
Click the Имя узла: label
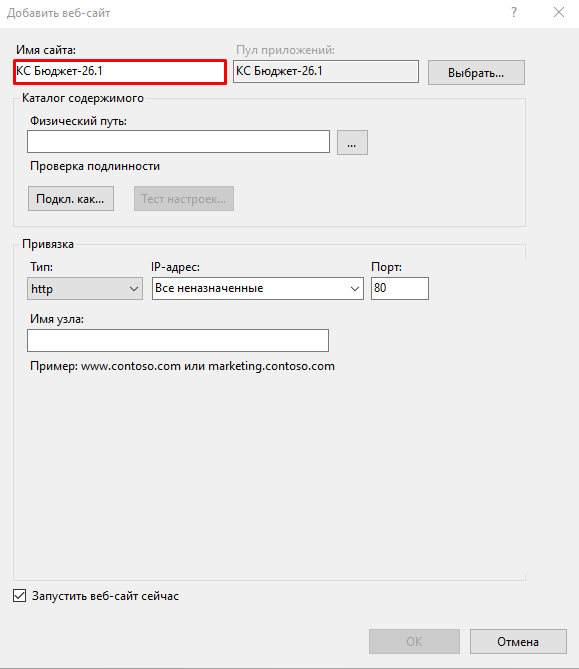tap(57, 319)
